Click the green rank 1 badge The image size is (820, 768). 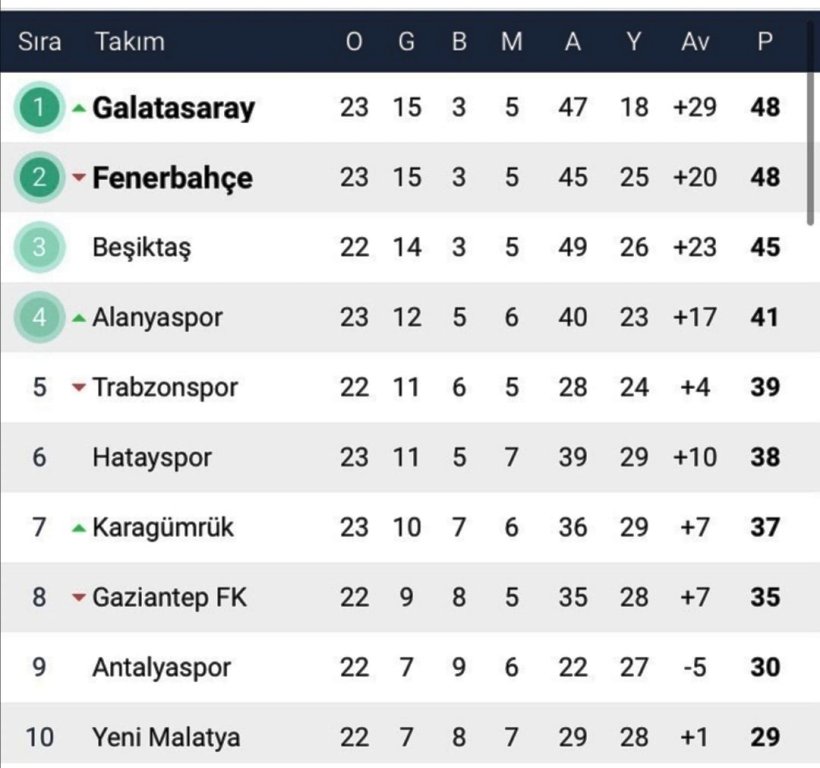click(39, 107)
